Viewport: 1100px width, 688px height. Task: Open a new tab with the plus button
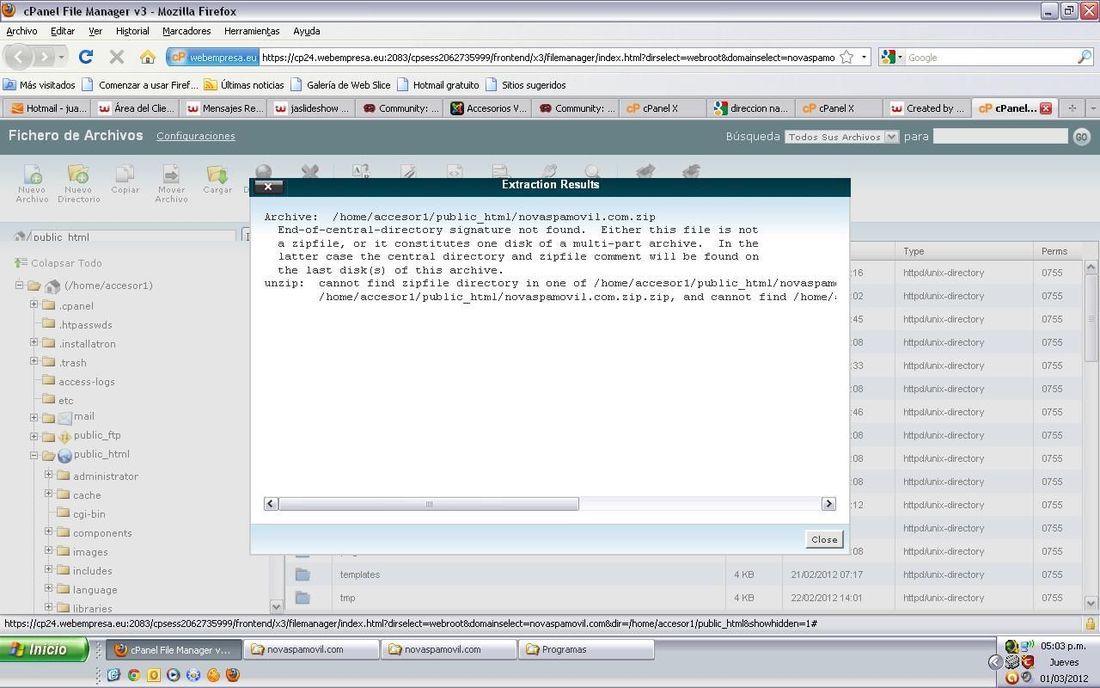tap(1072, 108)
